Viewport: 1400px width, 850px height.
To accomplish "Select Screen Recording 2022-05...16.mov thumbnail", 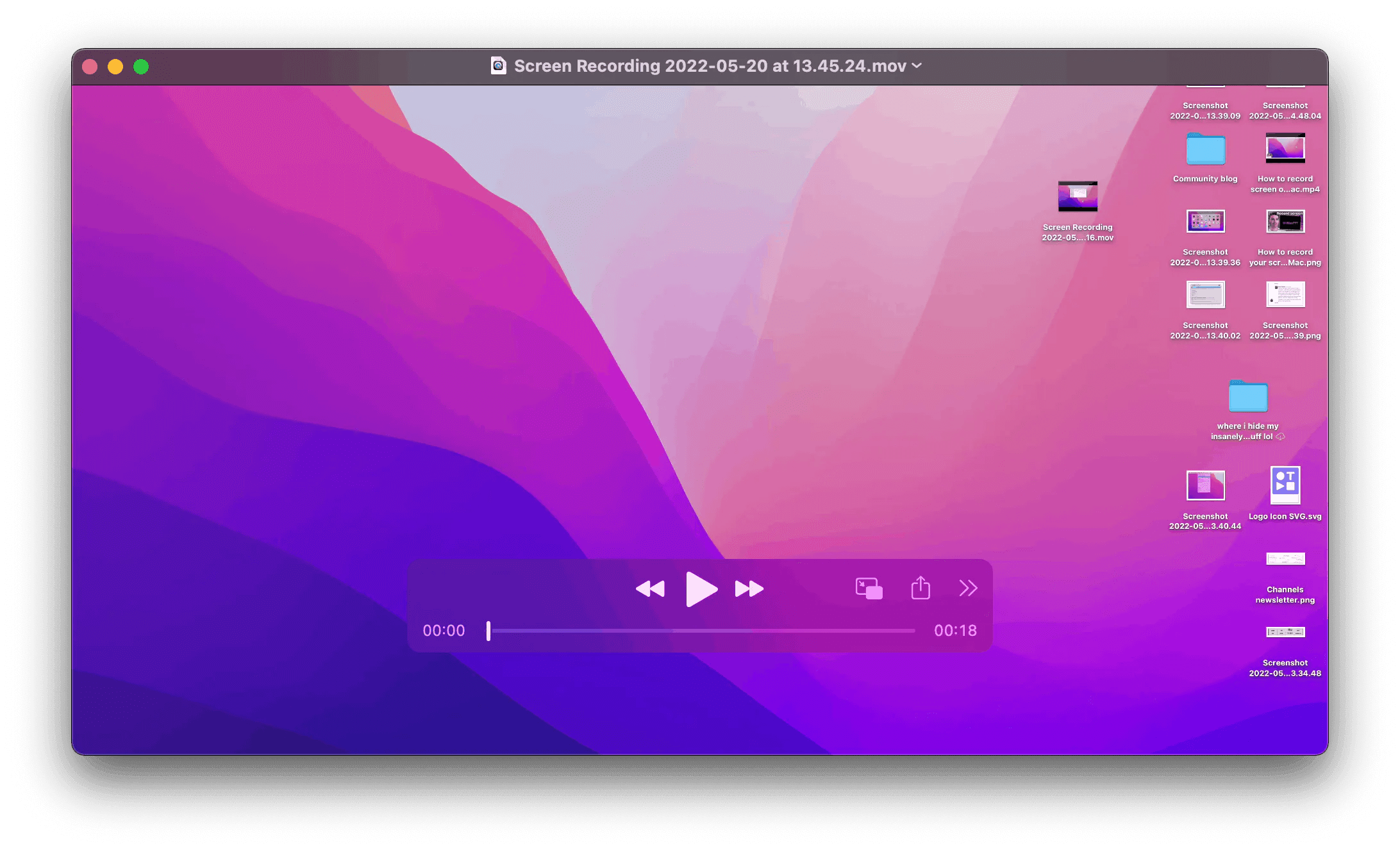I will [x=1078, y=196].
